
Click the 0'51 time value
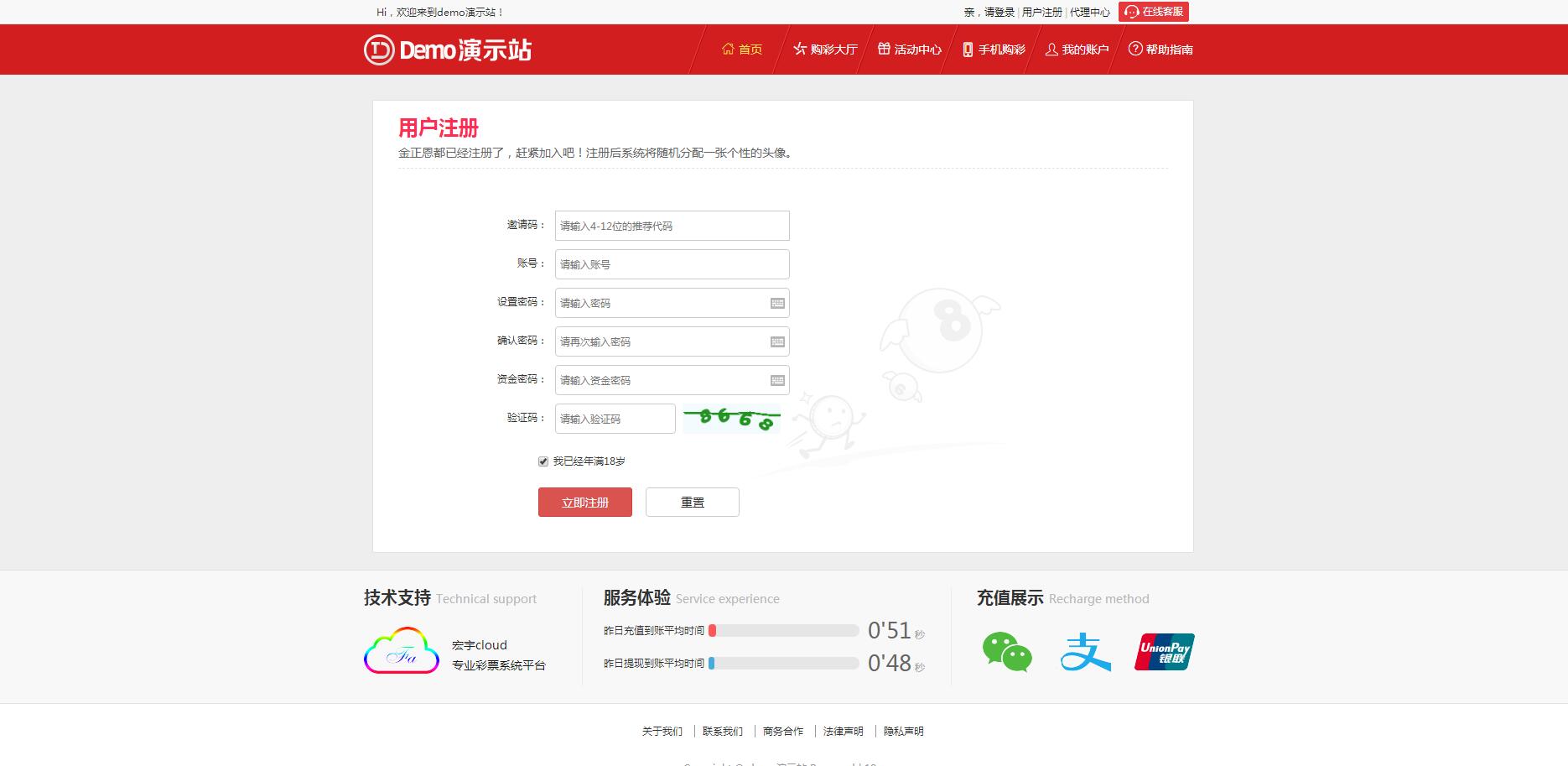pos(890,630)
